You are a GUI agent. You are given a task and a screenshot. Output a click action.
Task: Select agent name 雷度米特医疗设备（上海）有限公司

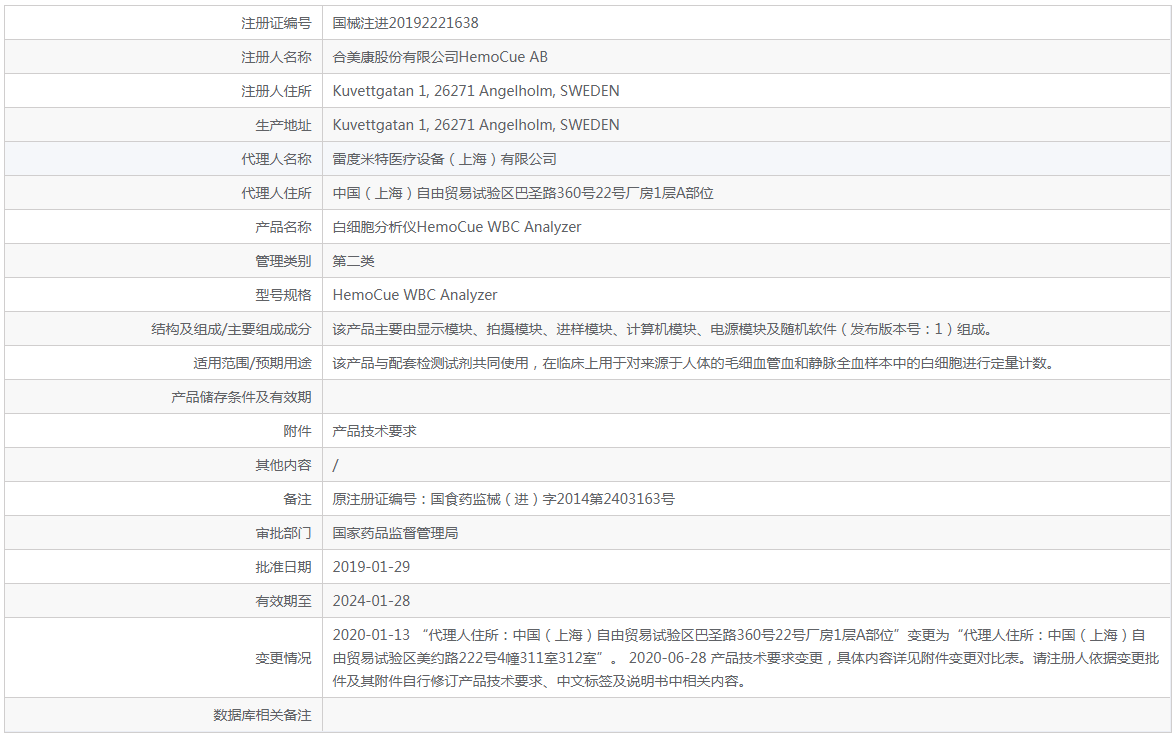[x=444, y=159]
